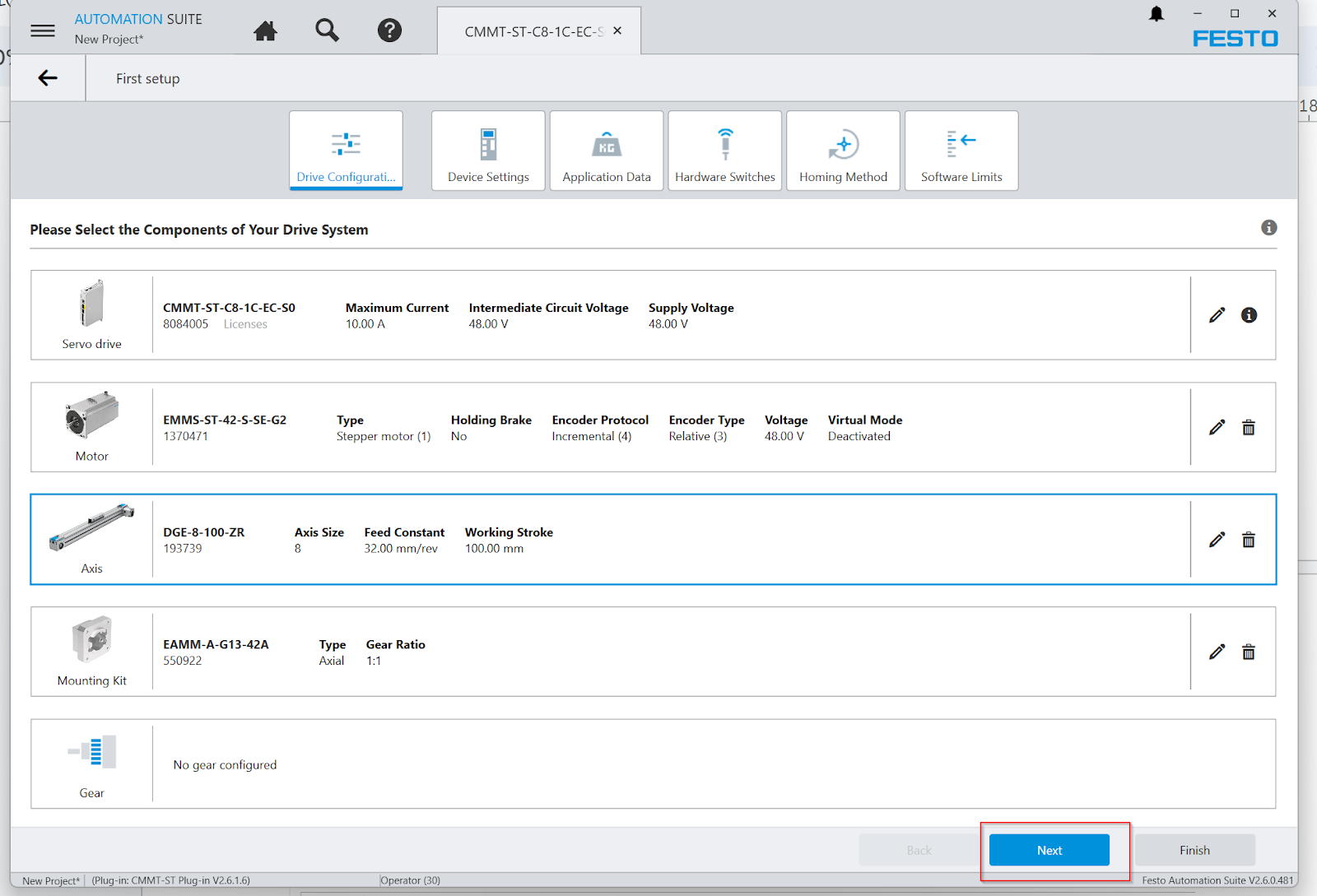
Task: Delete the EAMM-A-G13-42A mounting kit
Action: 1249,652
